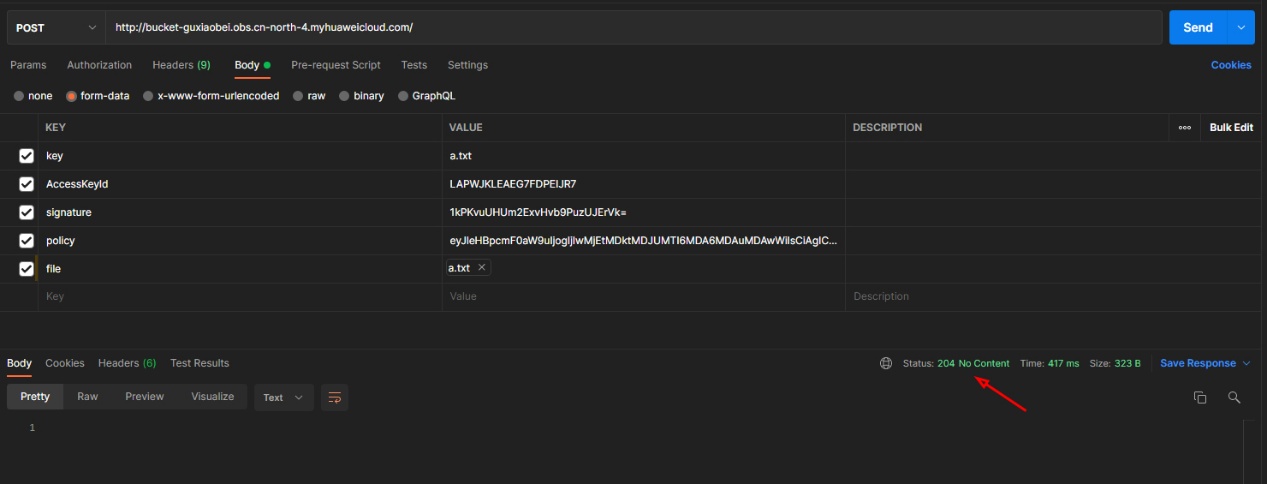The height and width of the screenshot is (484, 1267).
Task: Remove the a.txt file attachment
Action: [x=482, y=268]
